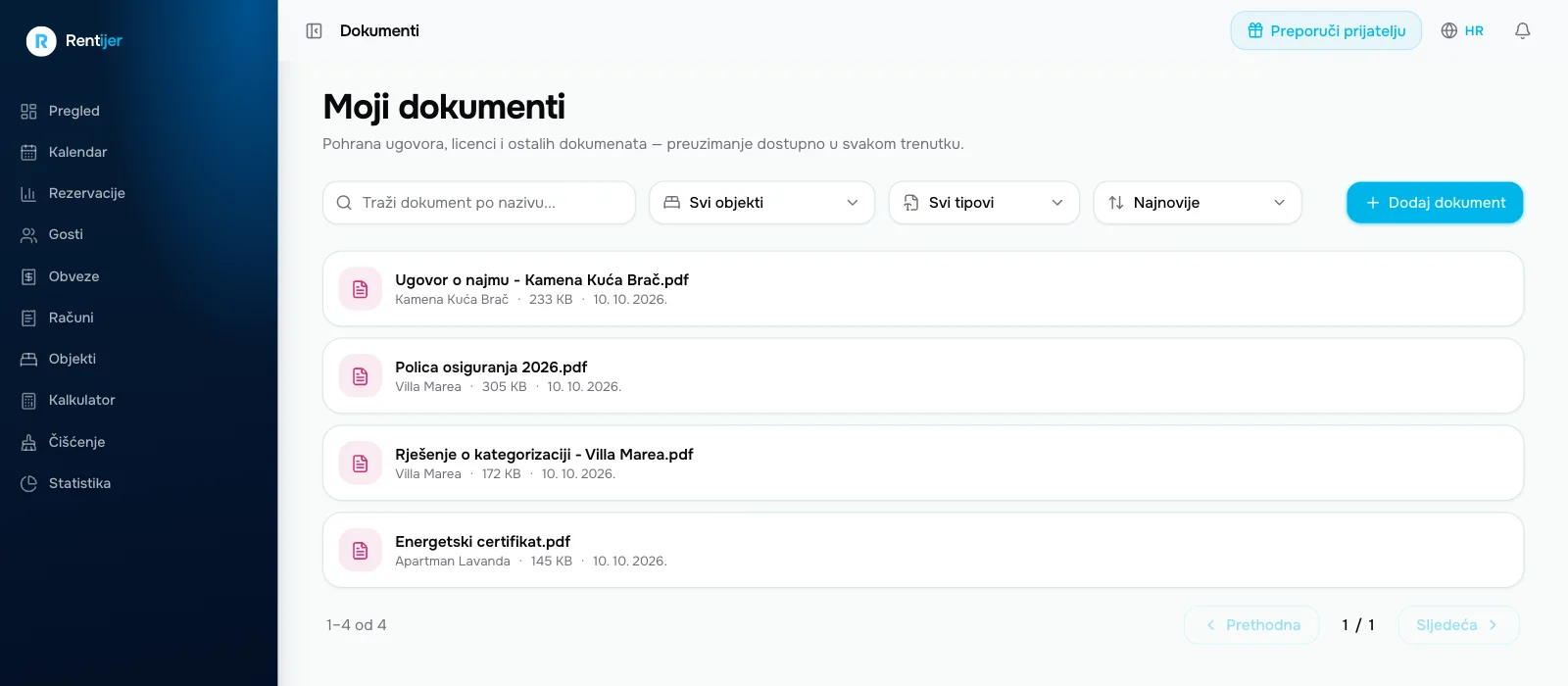Click the file icon for Polica osiguranja 2026
Screen dimensions: 1568x686
[361, 376]
